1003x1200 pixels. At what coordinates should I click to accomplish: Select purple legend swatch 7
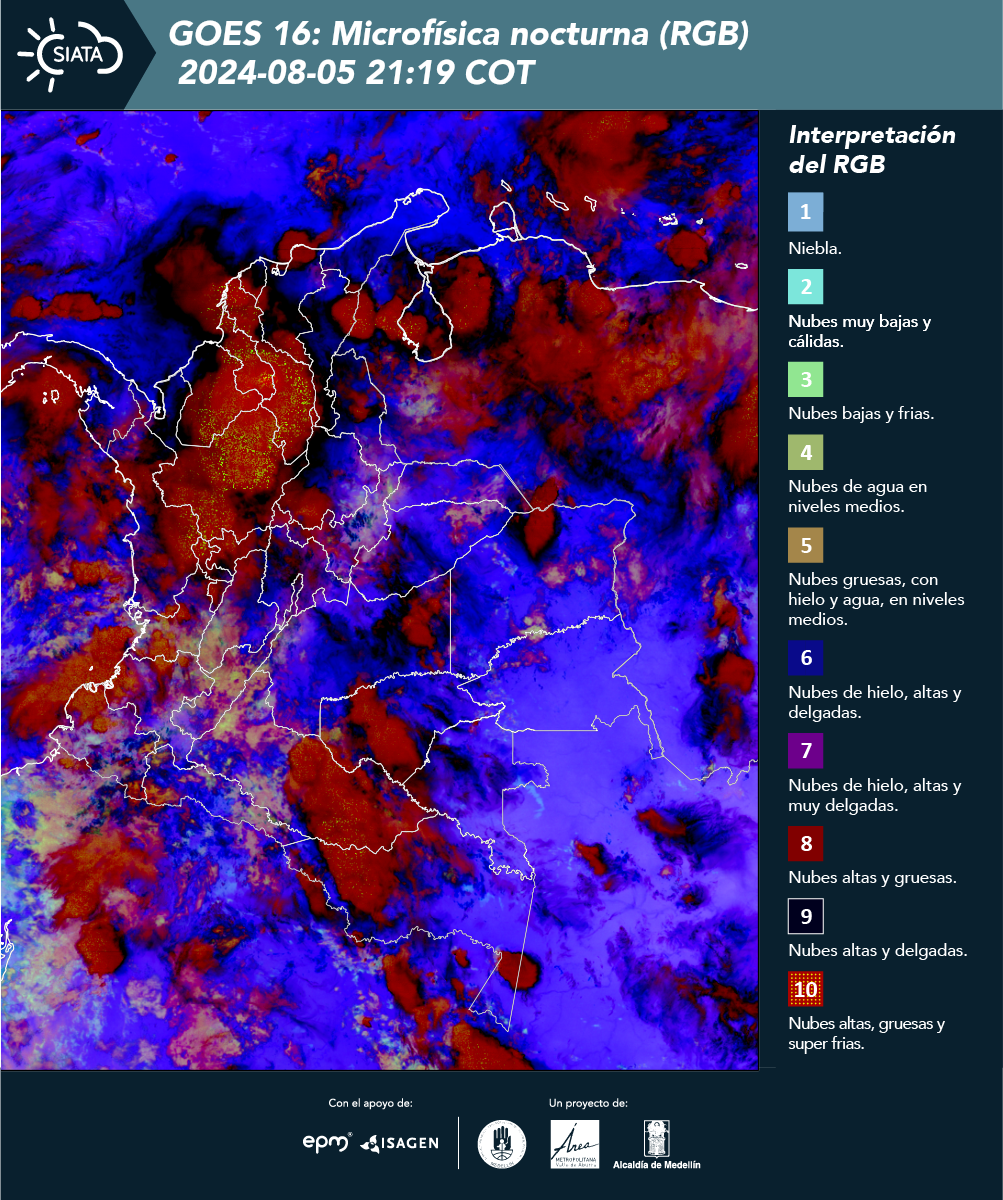coord(805,752)
